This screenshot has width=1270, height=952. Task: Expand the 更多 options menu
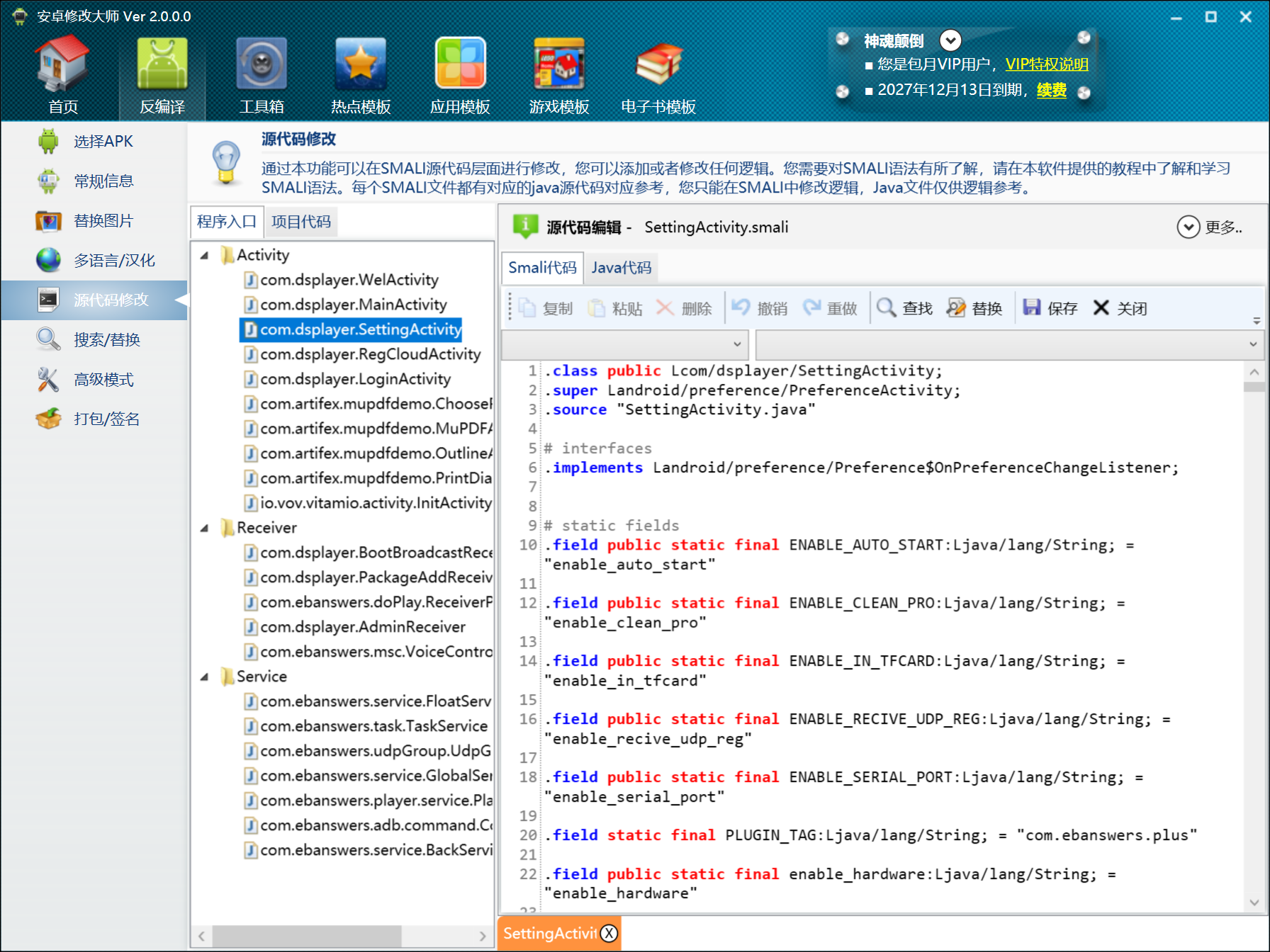(1188, 227)
